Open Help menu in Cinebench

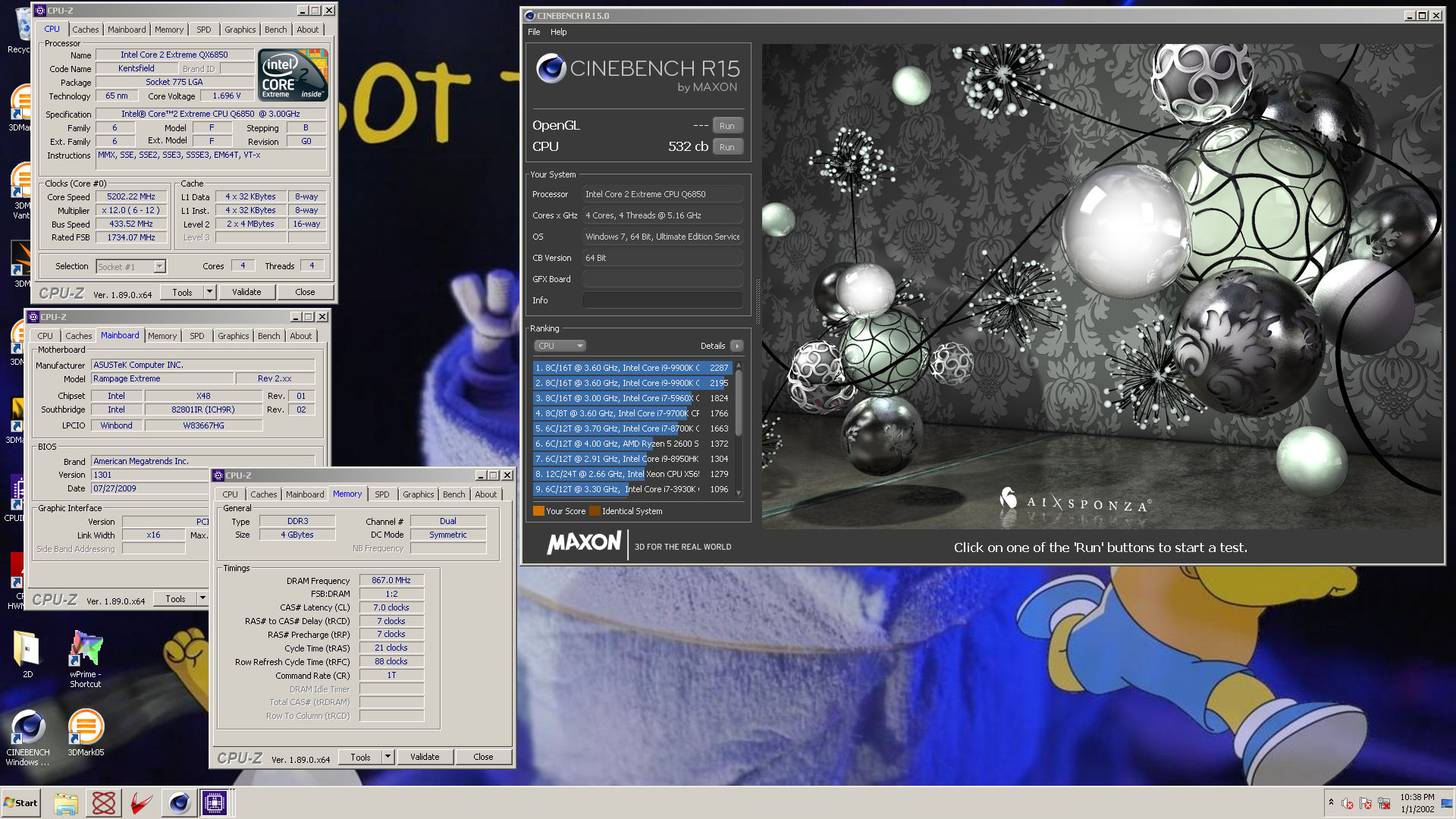(x=558, y=32)
